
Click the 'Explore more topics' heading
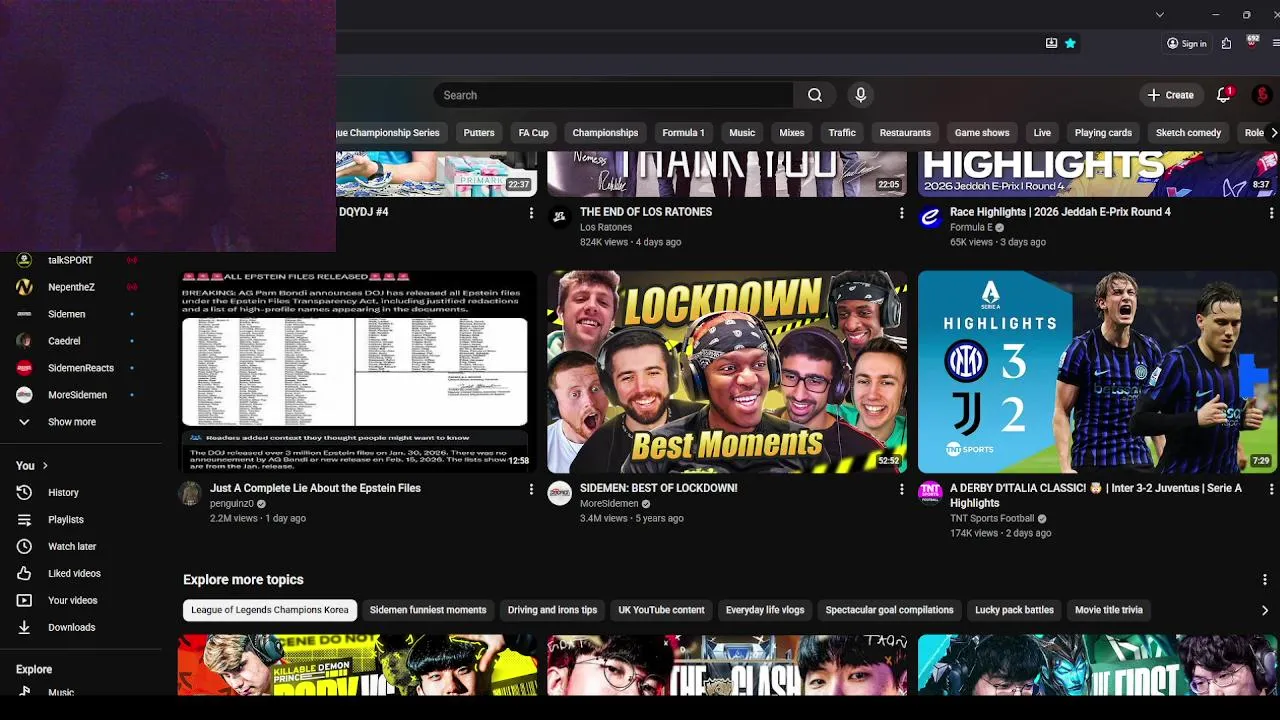tap(243, 580)
